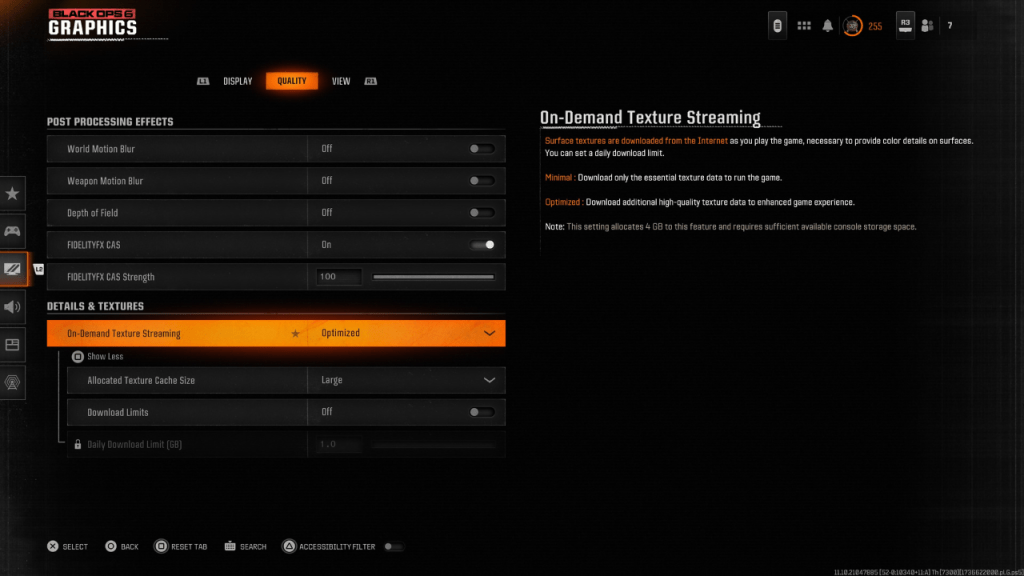
Task: Select the Controller settings sidebar icon
Action: (x=12, y=232)
